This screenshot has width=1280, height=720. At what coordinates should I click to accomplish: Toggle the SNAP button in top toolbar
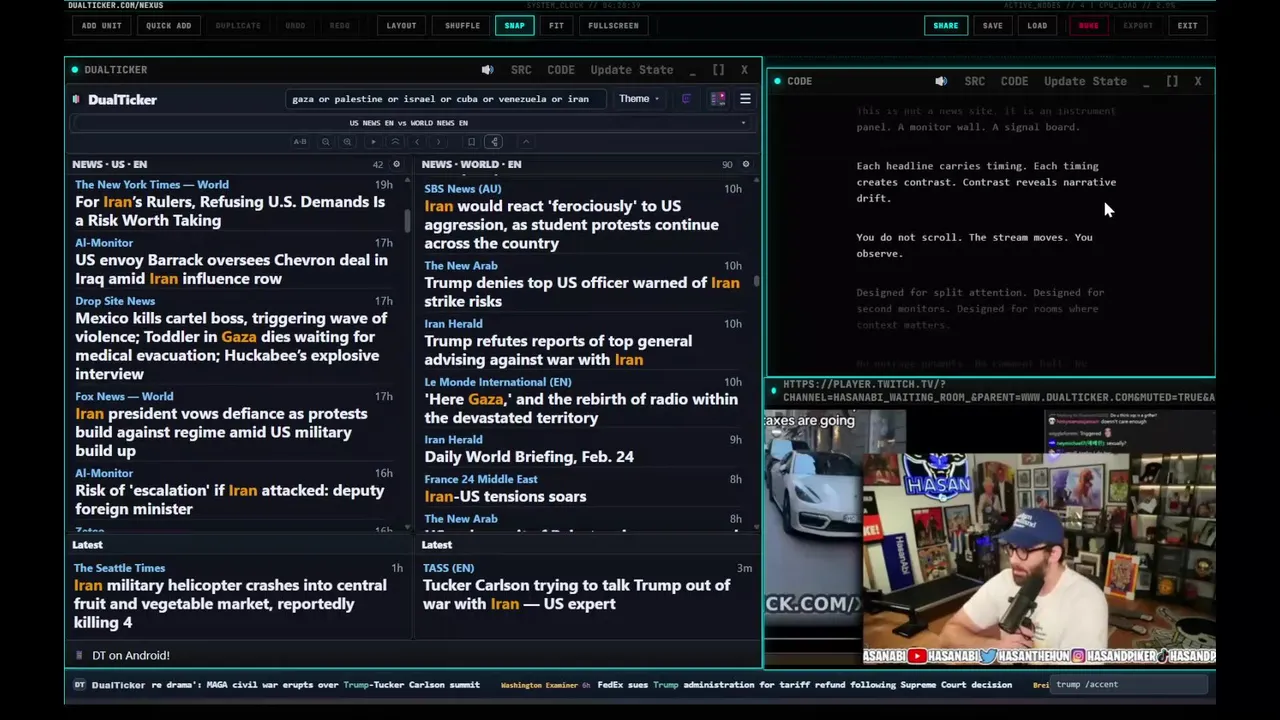click(514, 25)
